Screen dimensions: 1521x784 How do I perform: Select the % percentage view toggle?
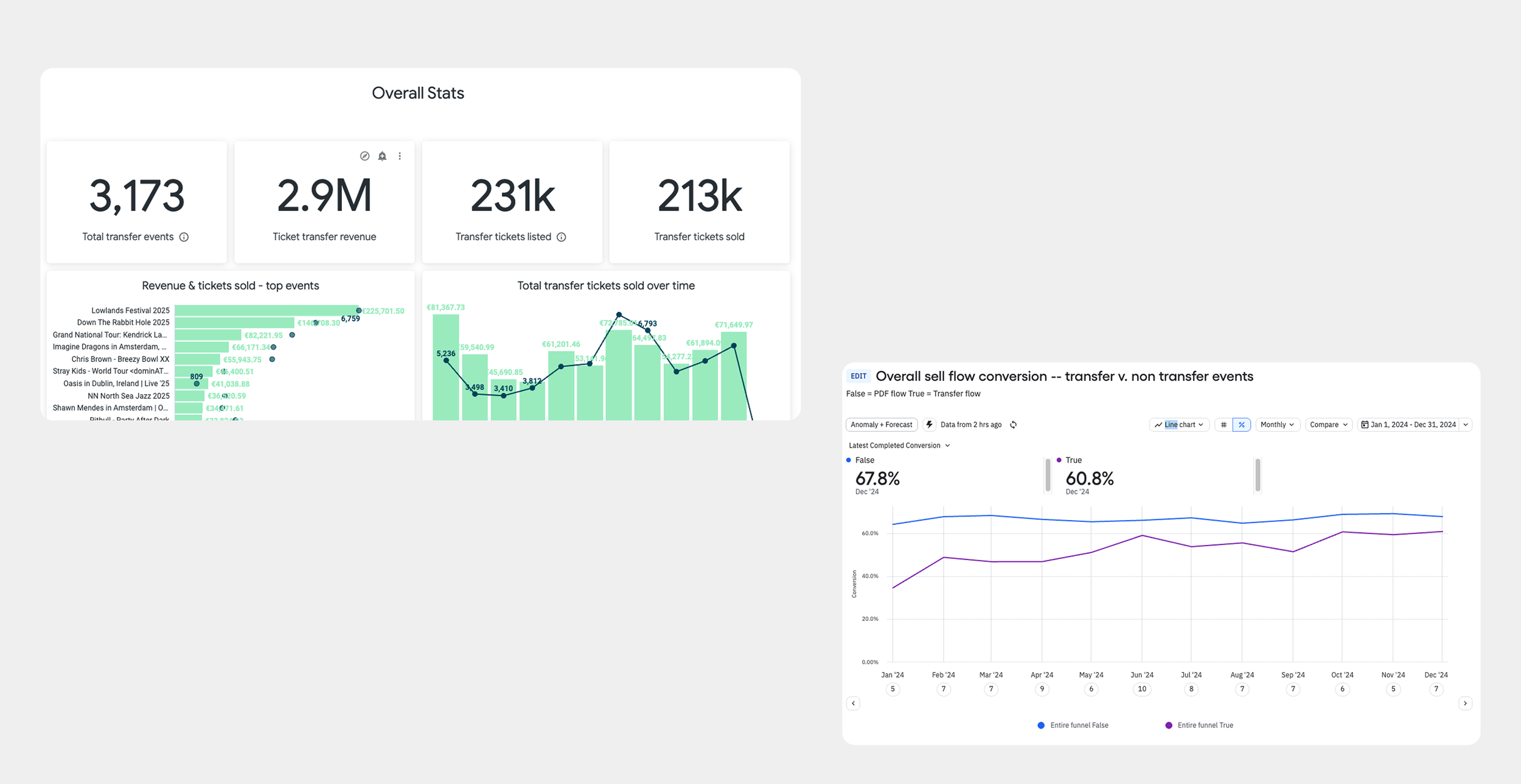tap(1241, 425)
